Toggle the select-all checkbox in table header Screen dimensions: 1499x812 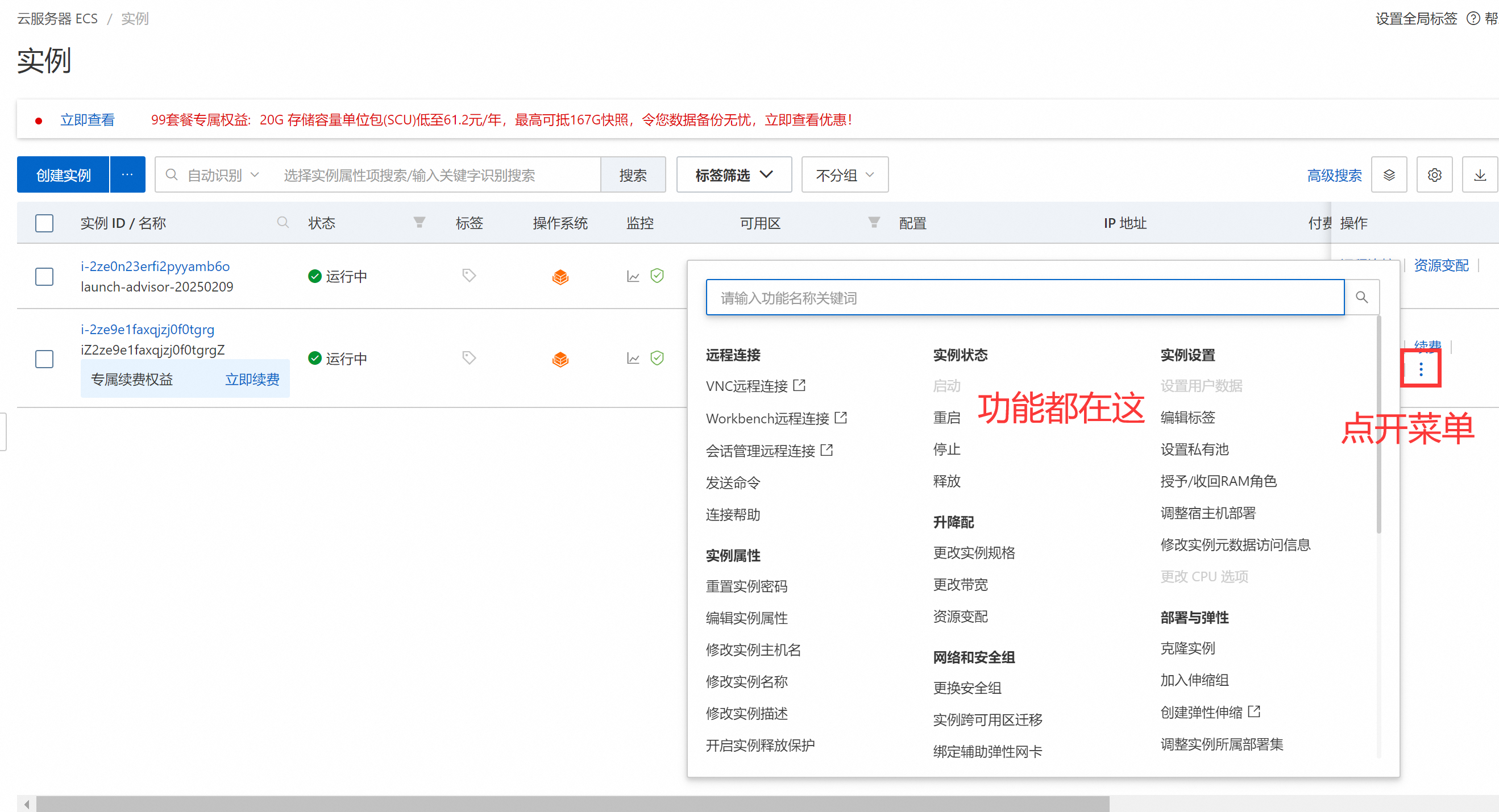44,223
